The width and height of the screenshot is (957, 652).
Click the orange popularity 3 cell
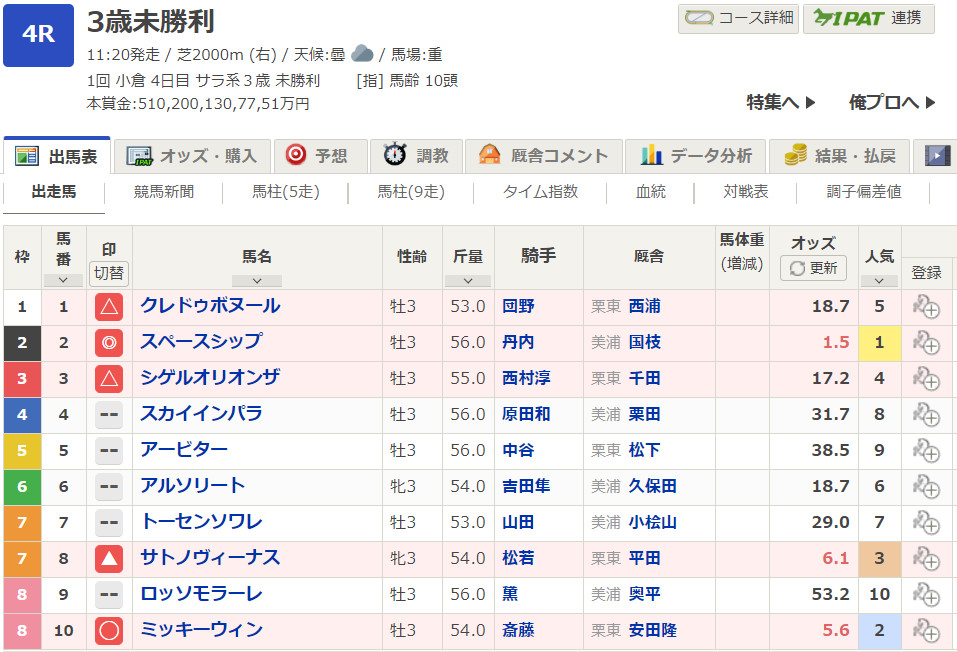click(x=879, y=559)
